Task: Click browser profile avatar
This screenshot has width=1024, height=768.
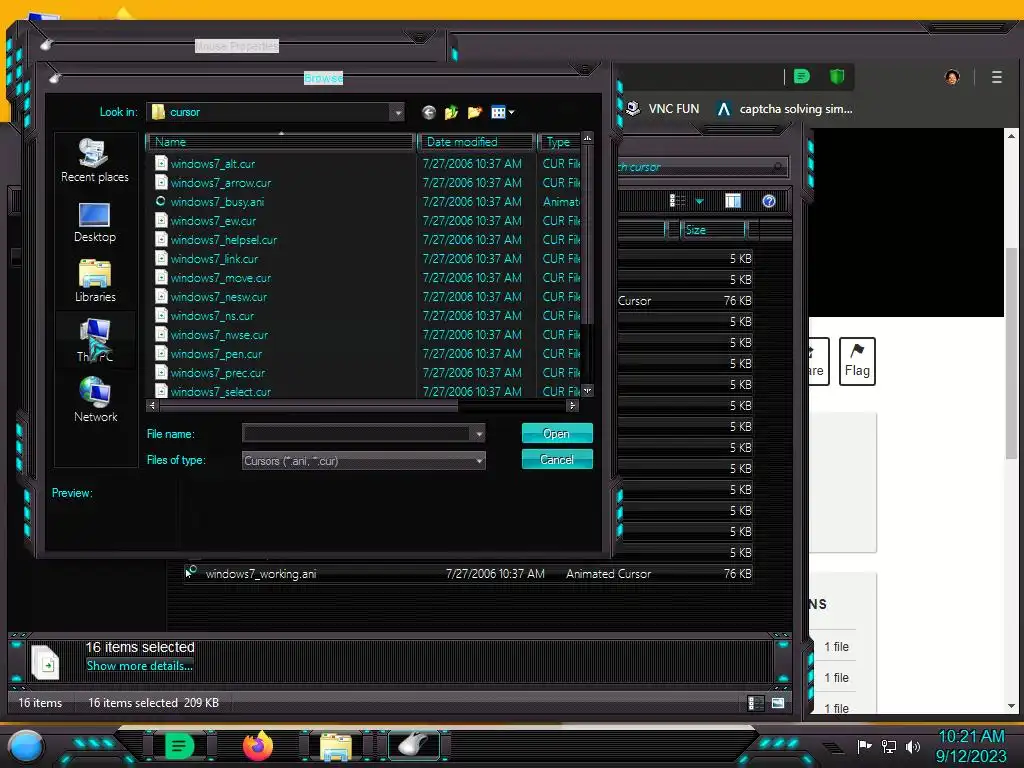Action: click(952, 77)
